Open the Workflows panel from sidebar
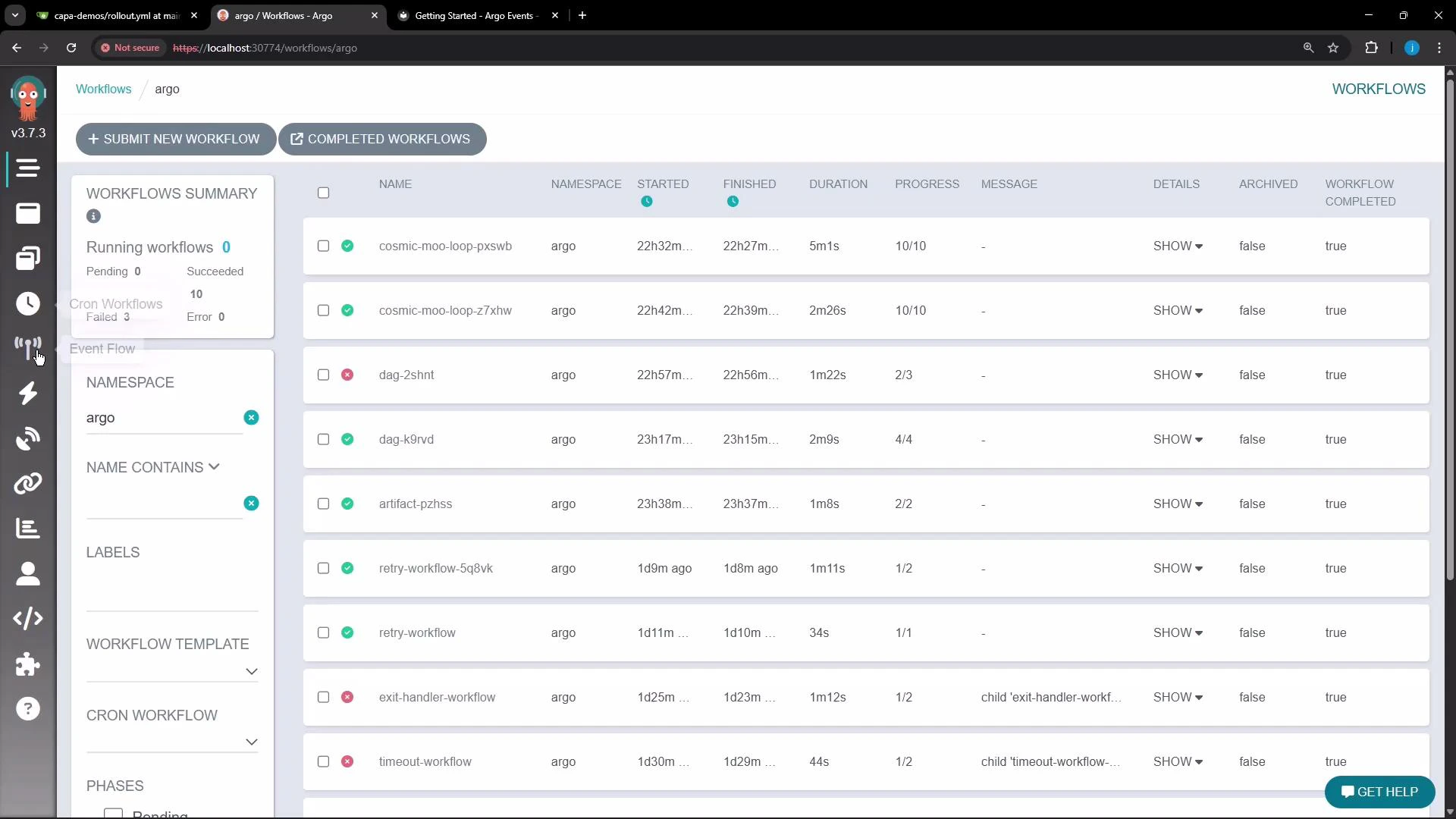The width and height of the screenshot is (1456, 819). click(x=28, y=213)
